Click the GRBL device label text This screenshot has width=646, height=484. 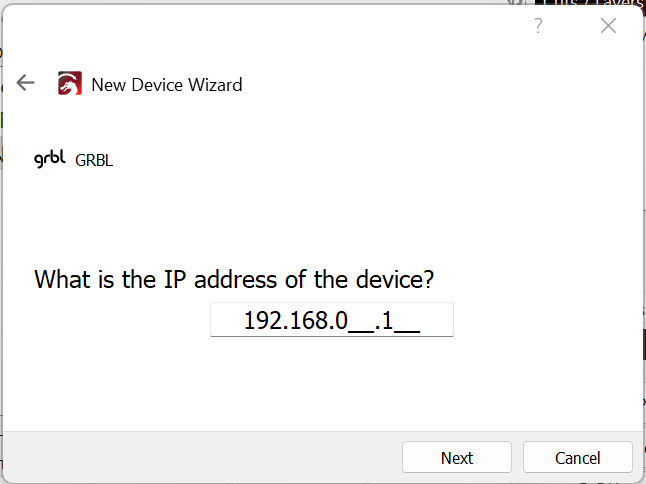coord(94,160)
